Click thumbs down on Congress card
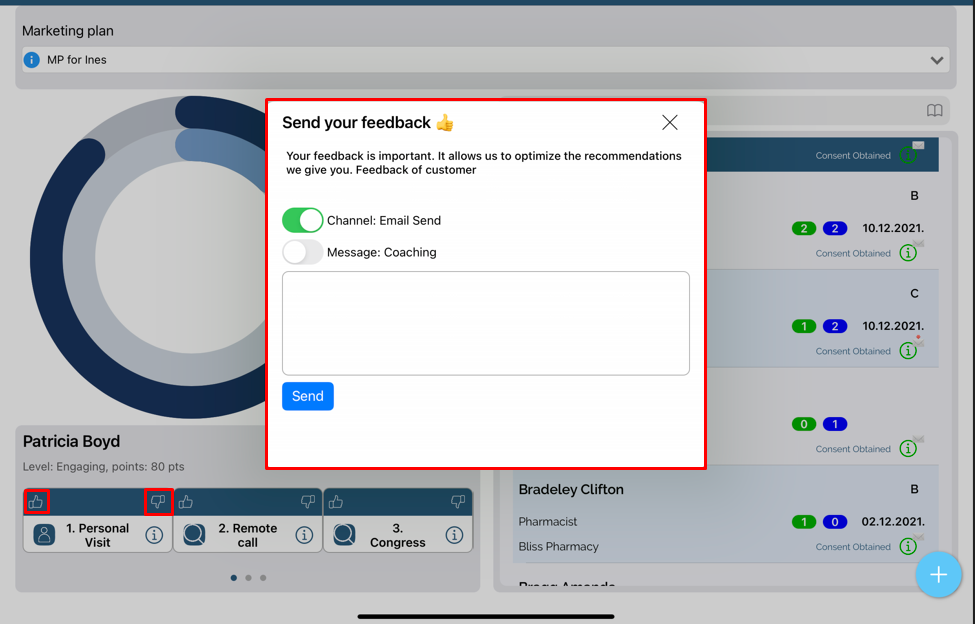Viewport: 975px width, 624px height. coord(458,501)
